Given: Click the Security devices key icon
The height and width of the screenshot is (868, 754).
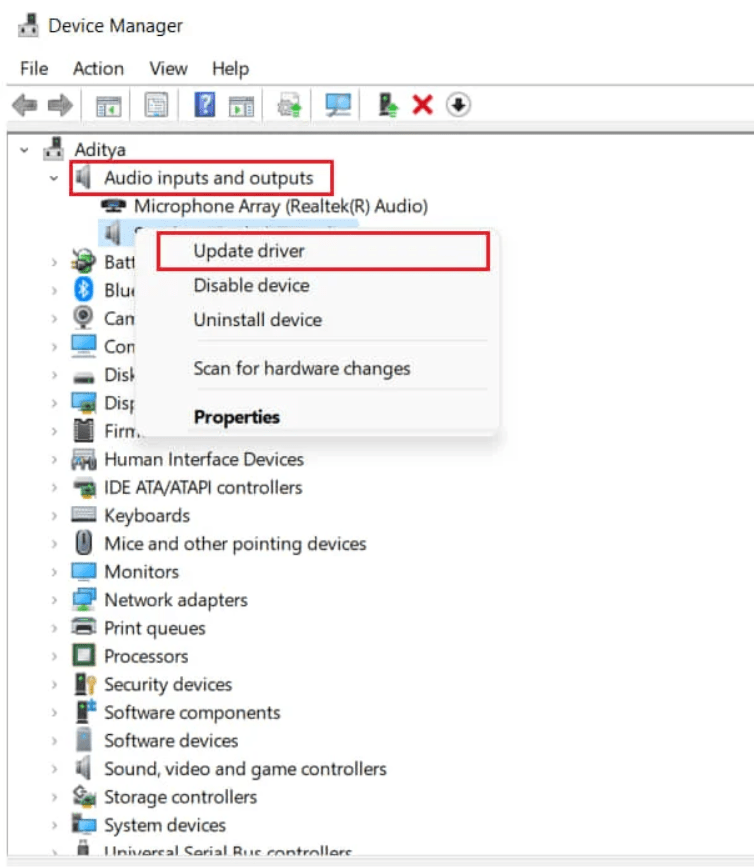Looking at the screenshot, I should 85,684.
